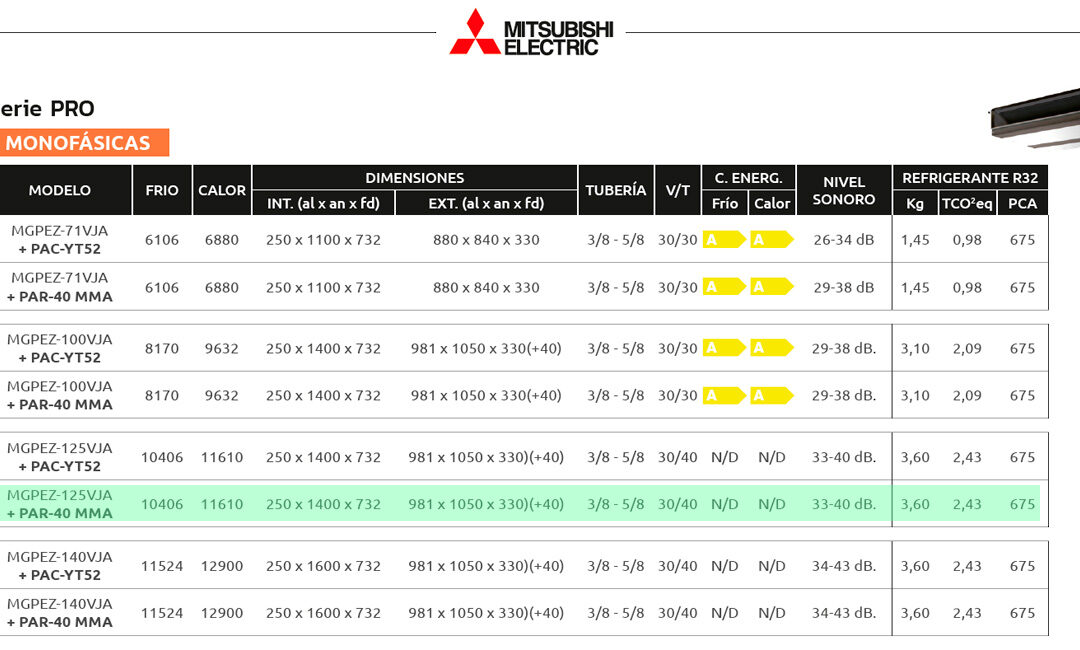This screenshot has height=650, width=1080.
Task: Click the 34-43 dB value for MGPEZ-140VJA + PAR-40 MMA
Action: pos(843,613)
